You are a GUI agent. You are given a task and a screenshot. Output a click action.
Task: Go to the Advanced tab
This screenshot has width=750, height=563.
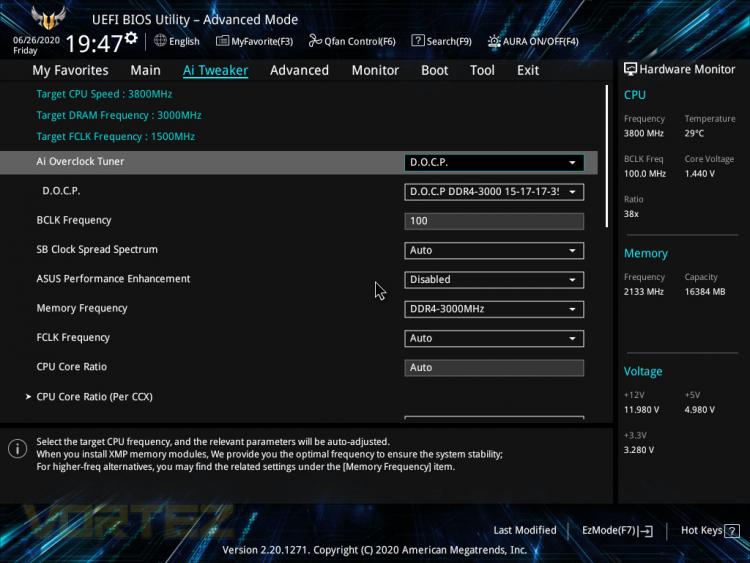click(x=299, y=70)
